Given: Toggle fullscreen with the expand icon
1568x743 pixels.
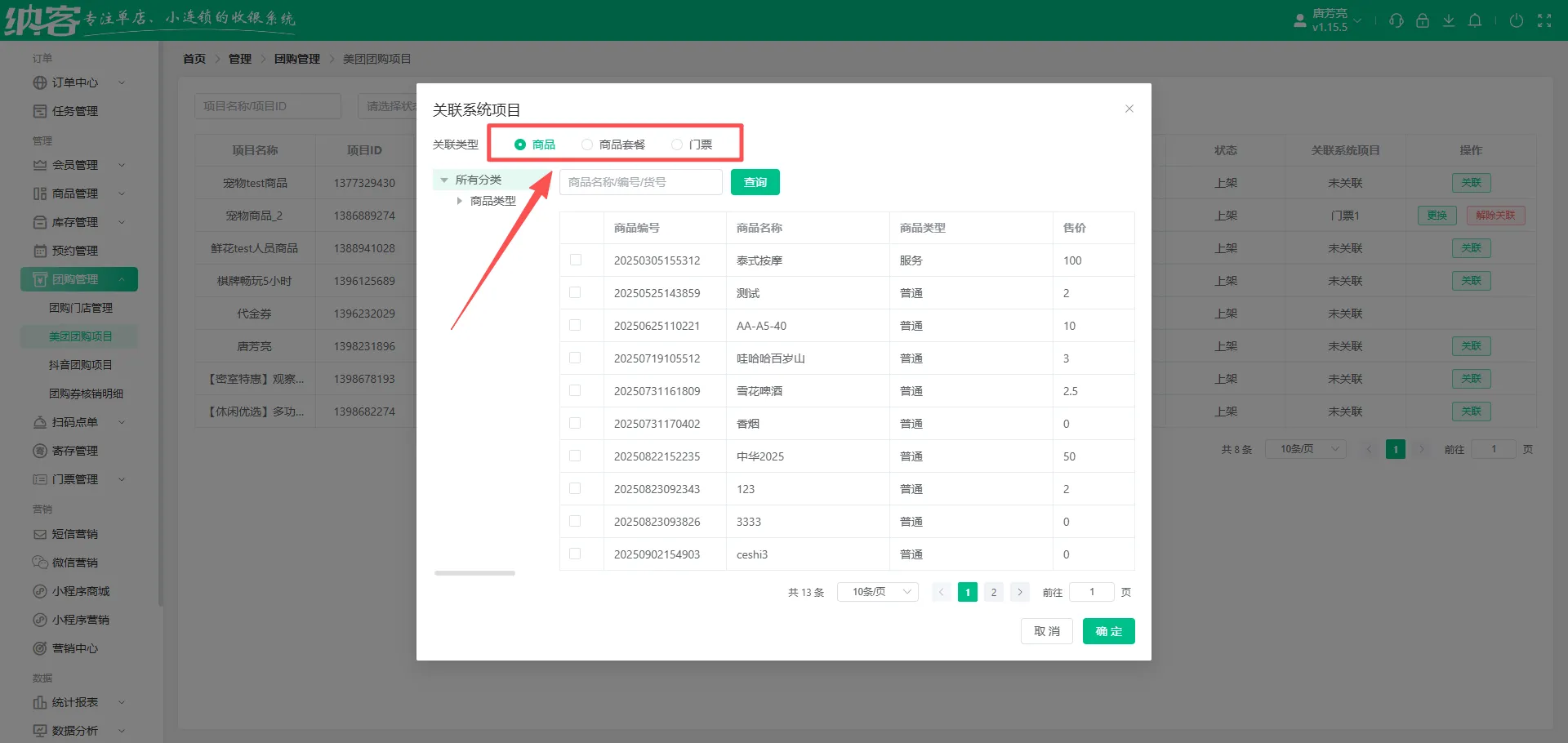Looking at the screenshot, I should coord(1544,20).
